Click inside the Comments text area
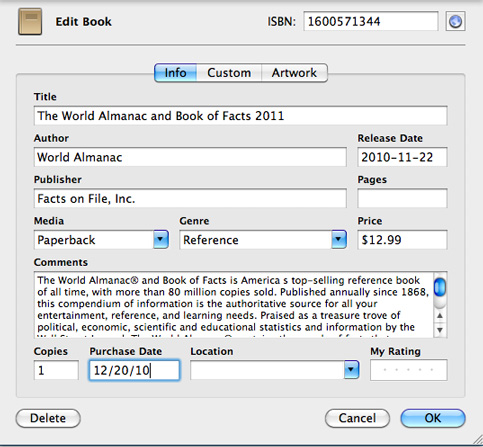The image size is (483, 447). pyautogui.click(x=233, y=305)
